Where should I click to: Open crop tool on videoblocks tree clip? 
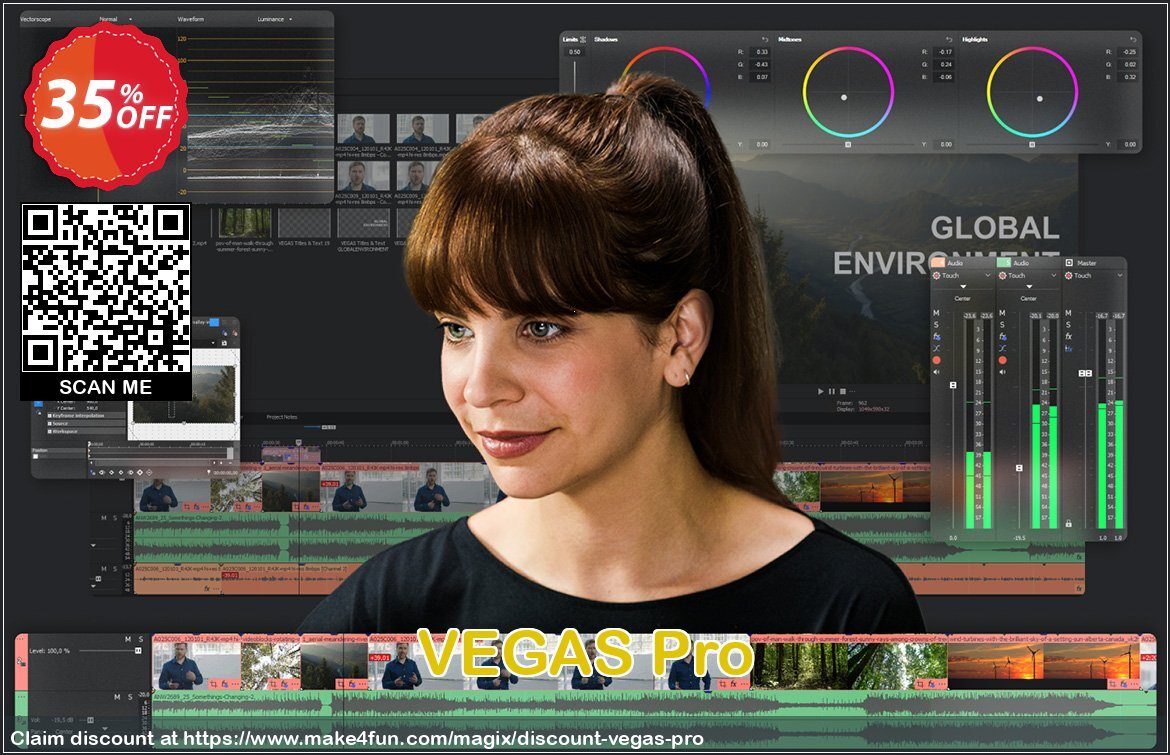click(273, 683)
